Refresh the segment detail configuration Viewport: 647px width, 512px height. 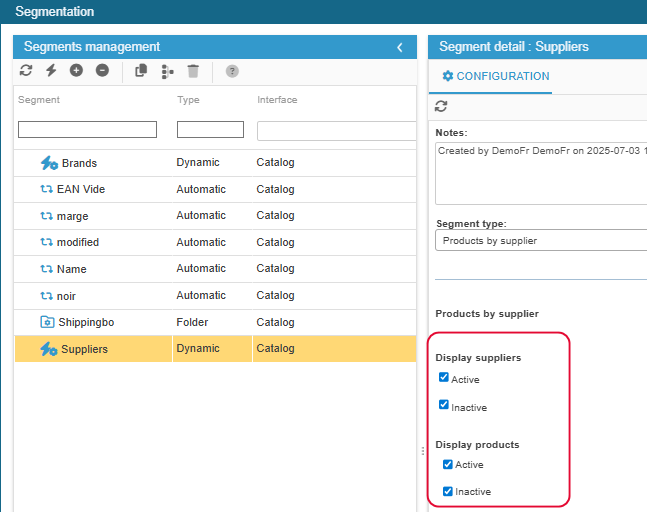coord(441,106)
